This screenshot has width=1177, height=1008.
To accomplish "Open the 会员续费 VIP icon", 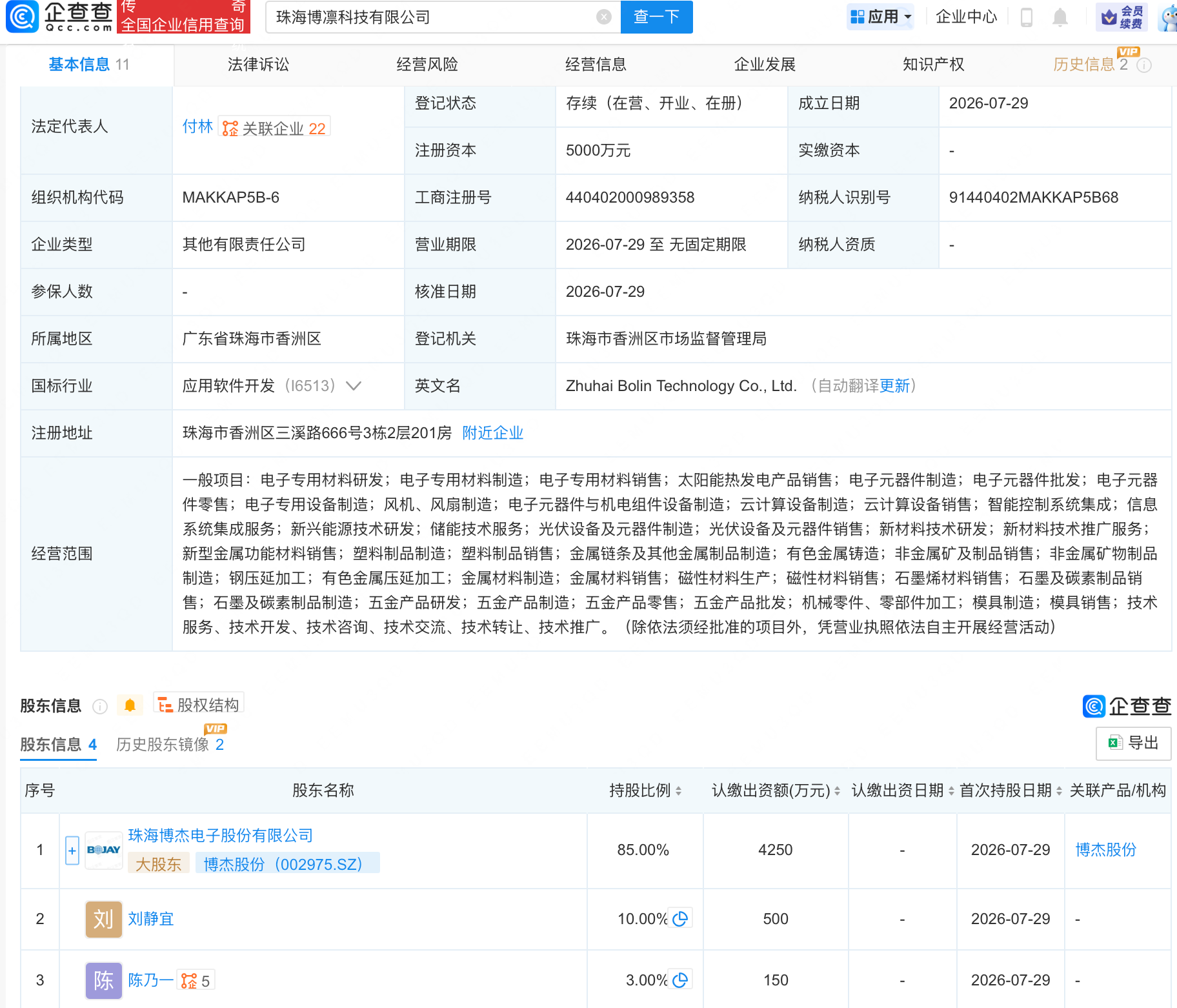I will click(x=1122, y=17).
